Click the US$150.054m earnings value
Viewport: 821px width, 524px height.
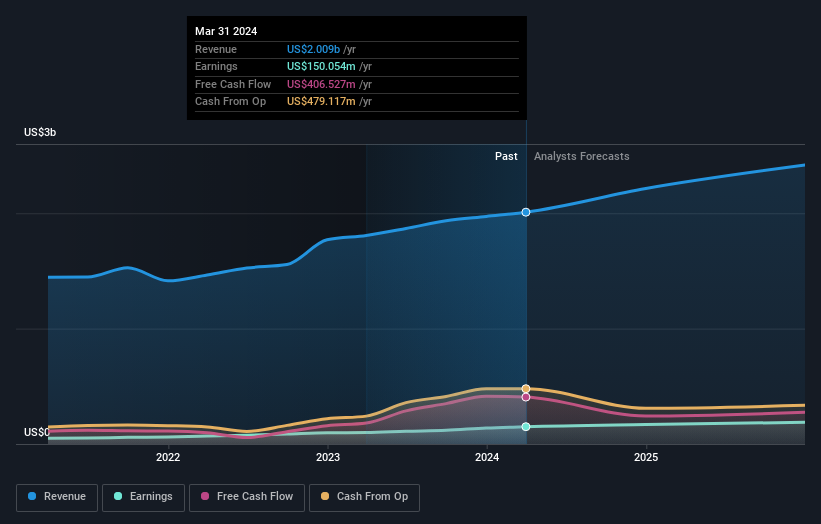point(321,66)
